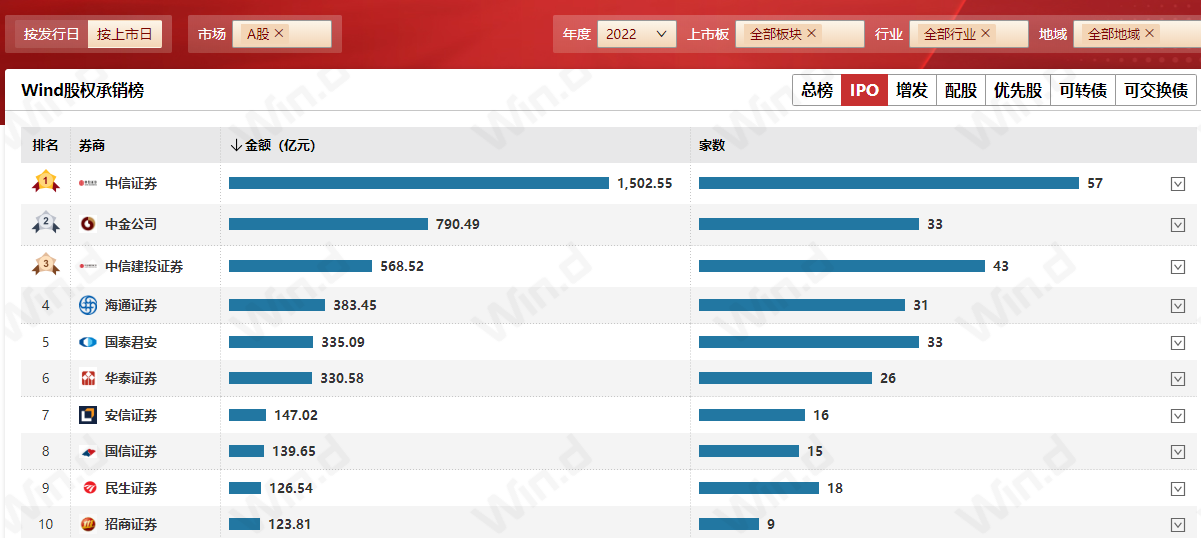
Task: Open the 市场 selection box
Action: 282,34
